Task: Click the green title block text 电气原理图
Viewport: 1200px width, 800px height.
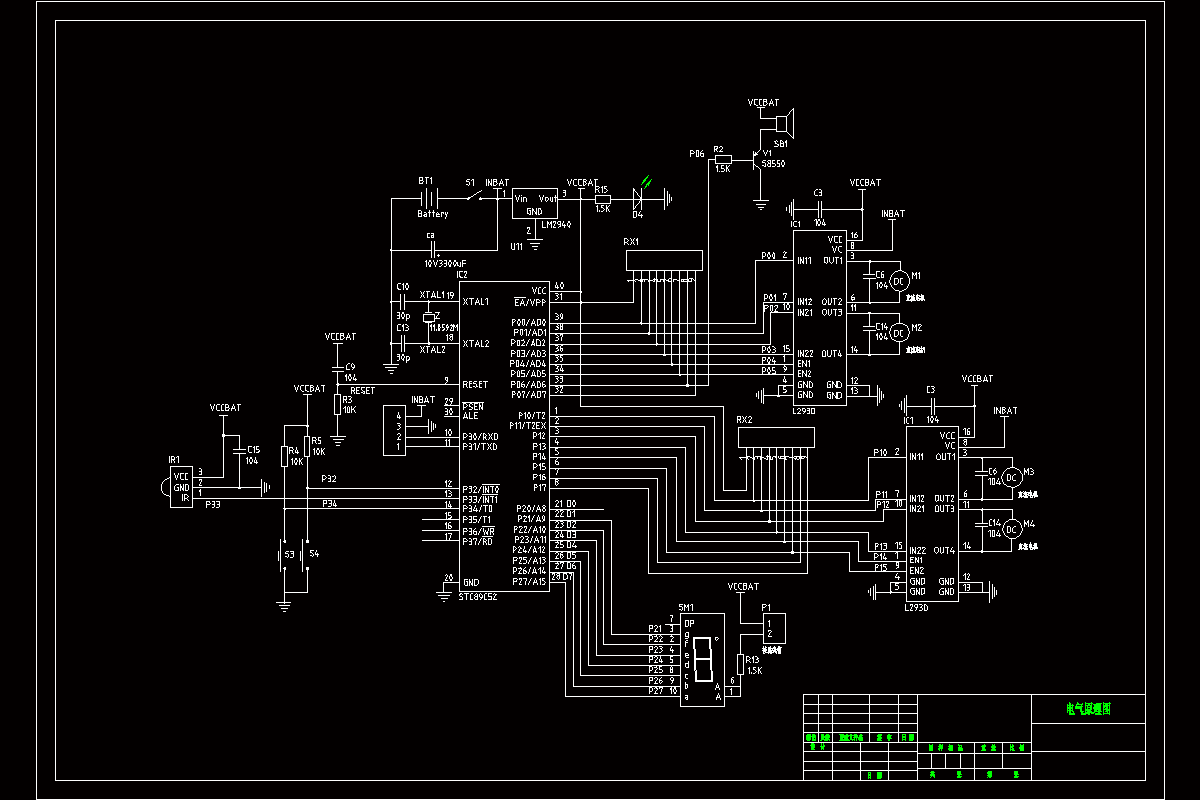Action: 1089,709
